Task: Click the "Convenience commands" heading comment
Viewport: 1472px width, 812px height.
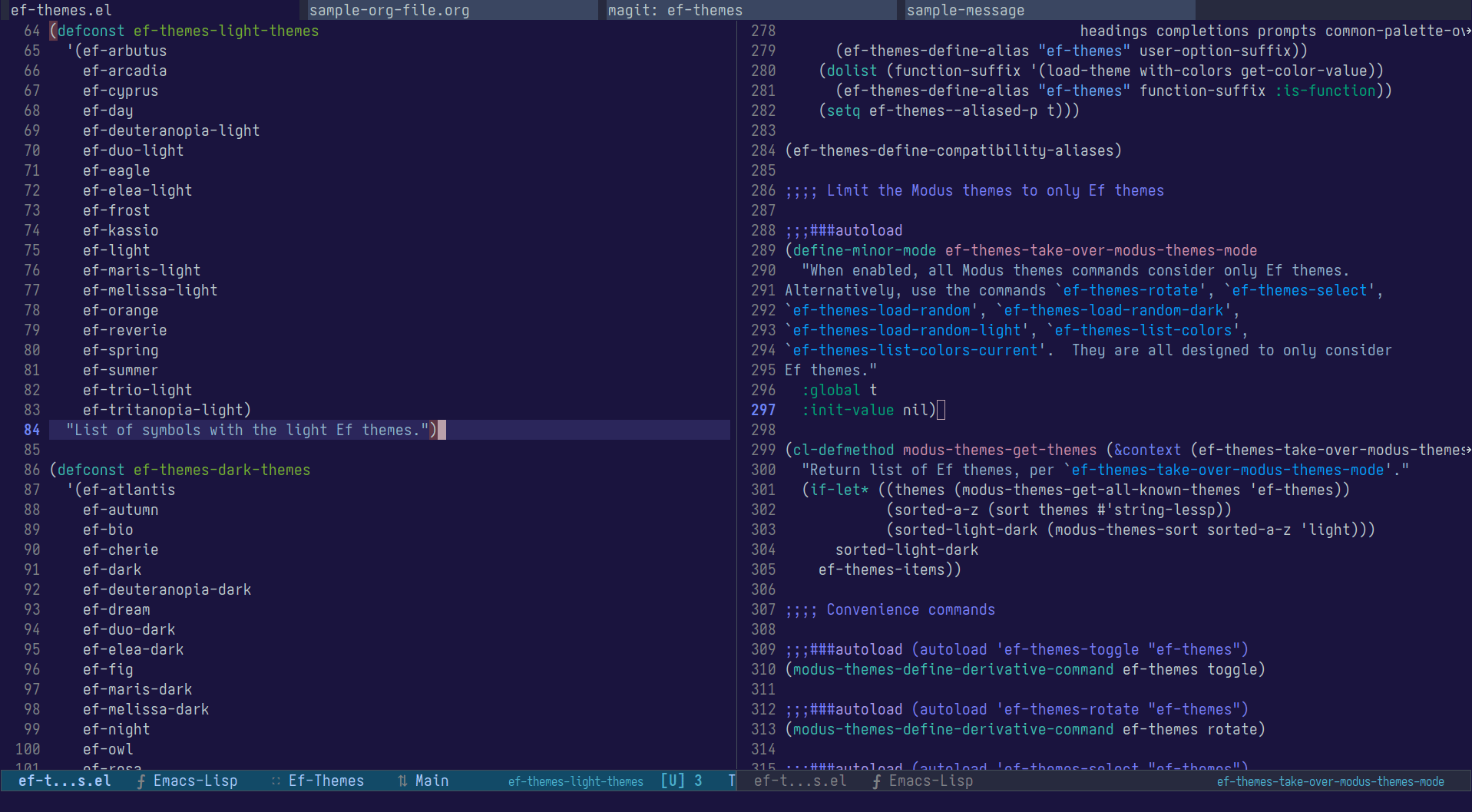Action: (911, 609)
